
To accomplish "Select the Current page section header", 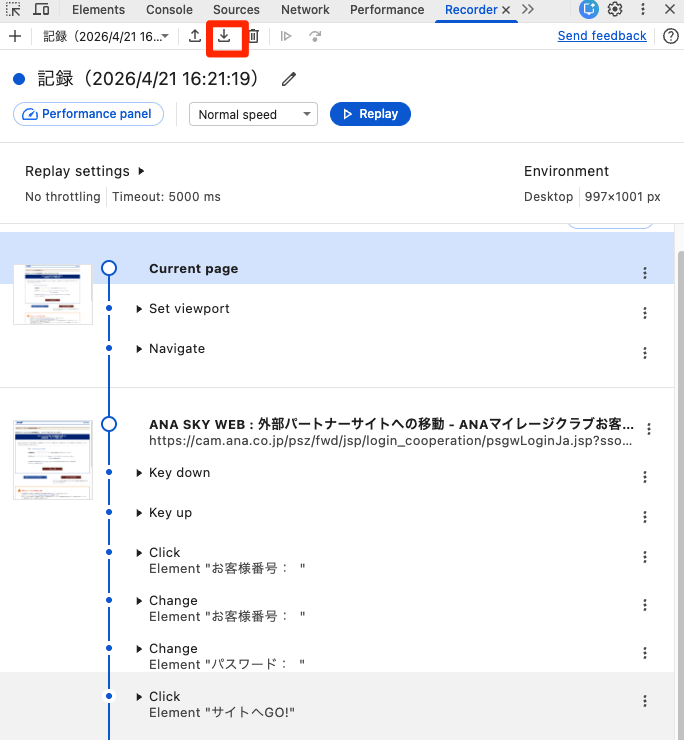I will (x=194, y=269).
